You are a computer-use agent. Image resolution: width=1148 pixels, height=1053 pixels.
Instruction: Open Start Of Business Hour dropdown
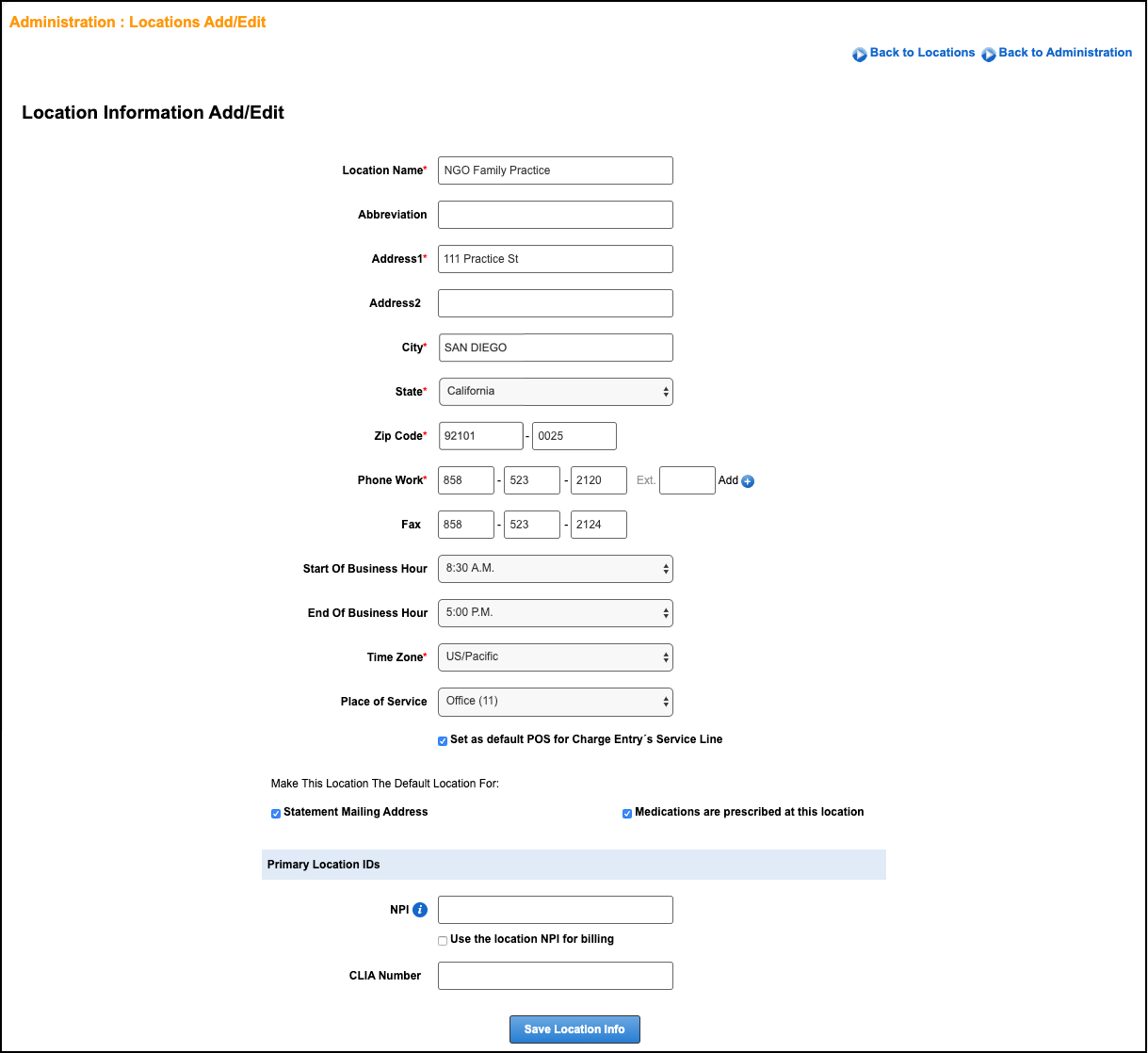pos(556,569)
